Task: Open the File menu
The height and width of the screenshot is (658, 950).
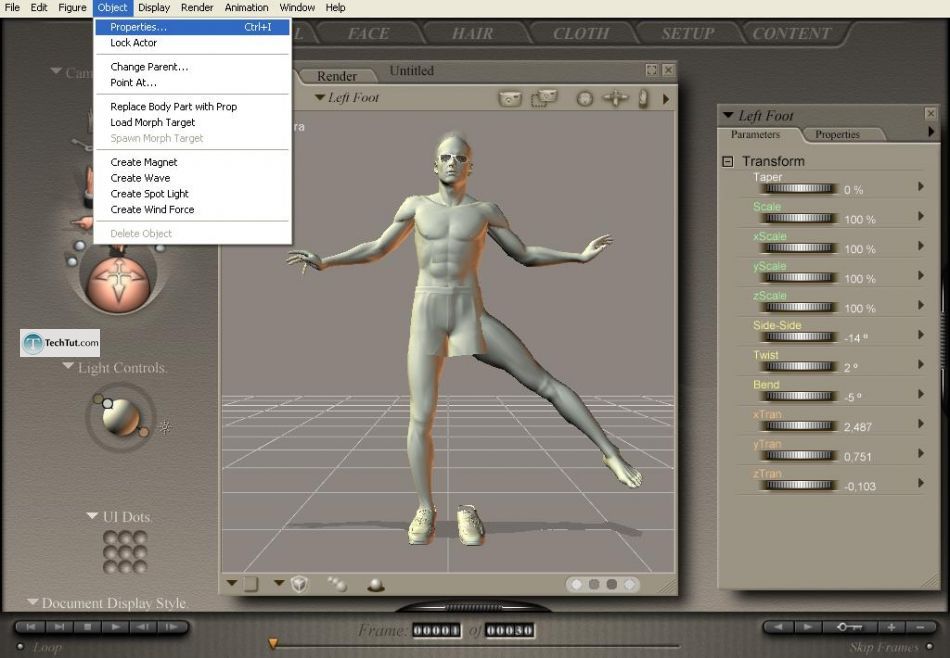Action: 12,8
